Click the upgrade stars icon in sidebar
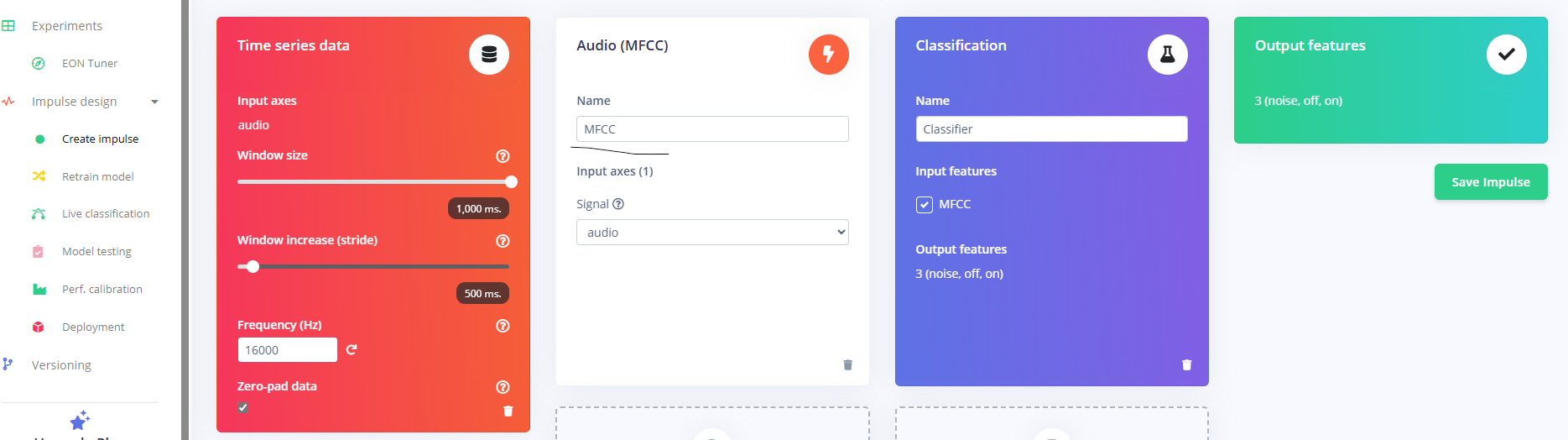1568x440 pixels. click(80, 421)
